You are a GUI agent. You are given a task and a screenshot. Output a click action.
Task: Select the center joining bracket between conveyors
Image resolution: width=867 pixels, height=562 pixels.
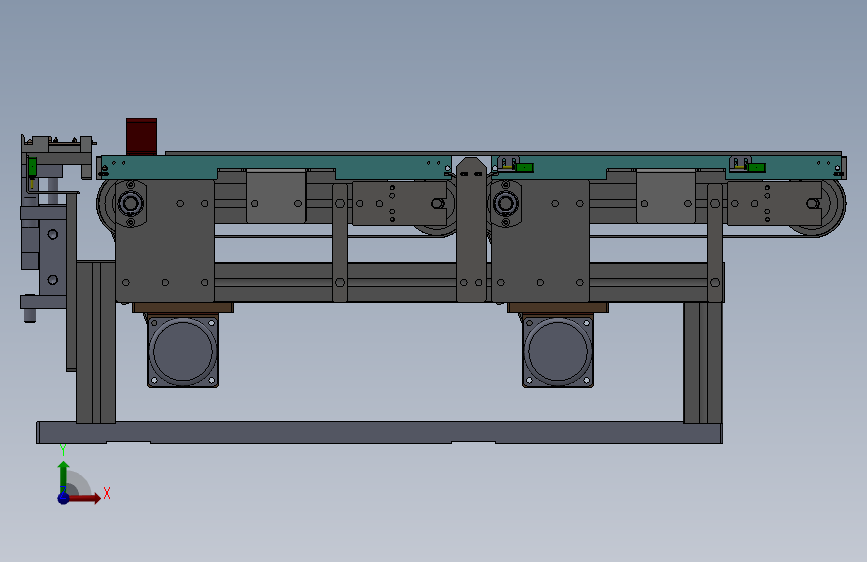click(471, 230)
